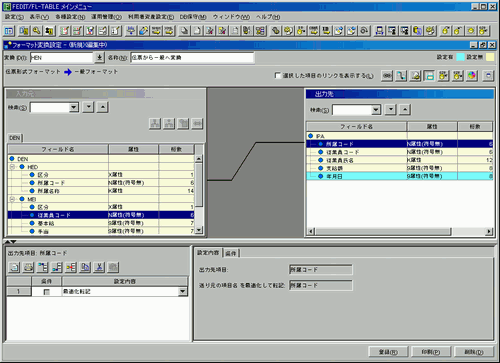This screenshot has height=363, width=500.
Task: Click the 名称 name input field
Action: pyautogui.click(x=192, y=57)
